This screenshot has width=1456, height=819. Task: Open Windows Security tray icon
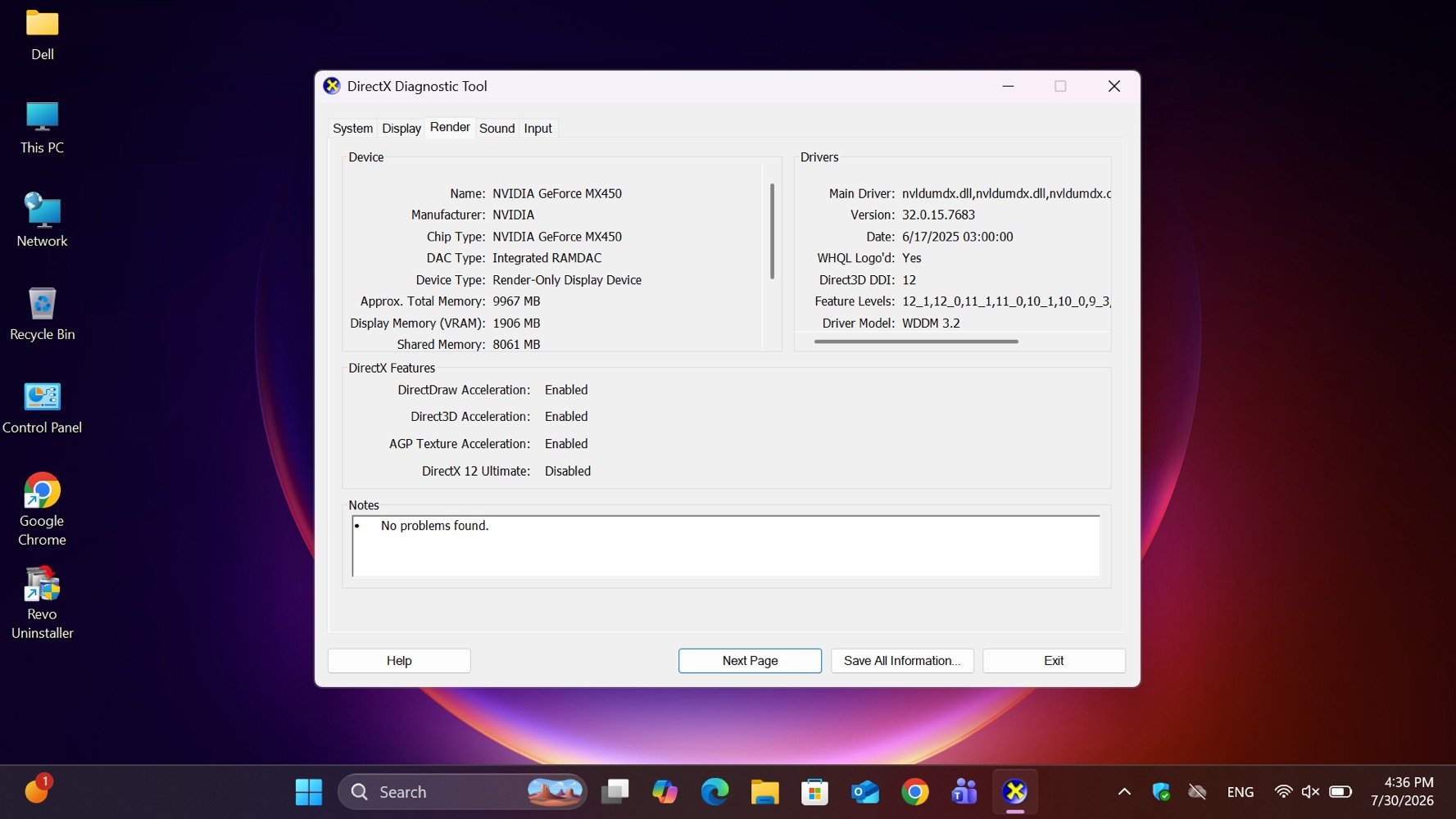[1161, 792]
